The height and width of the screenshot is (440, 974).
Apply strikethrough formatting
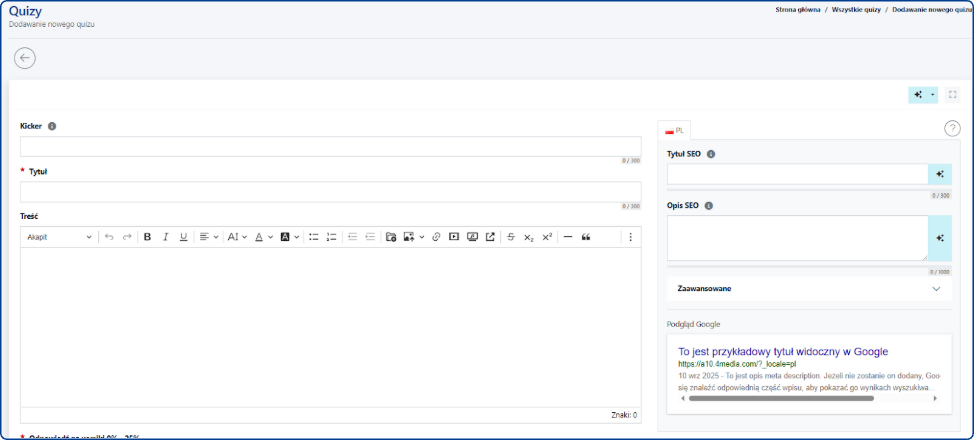[511, 237]
